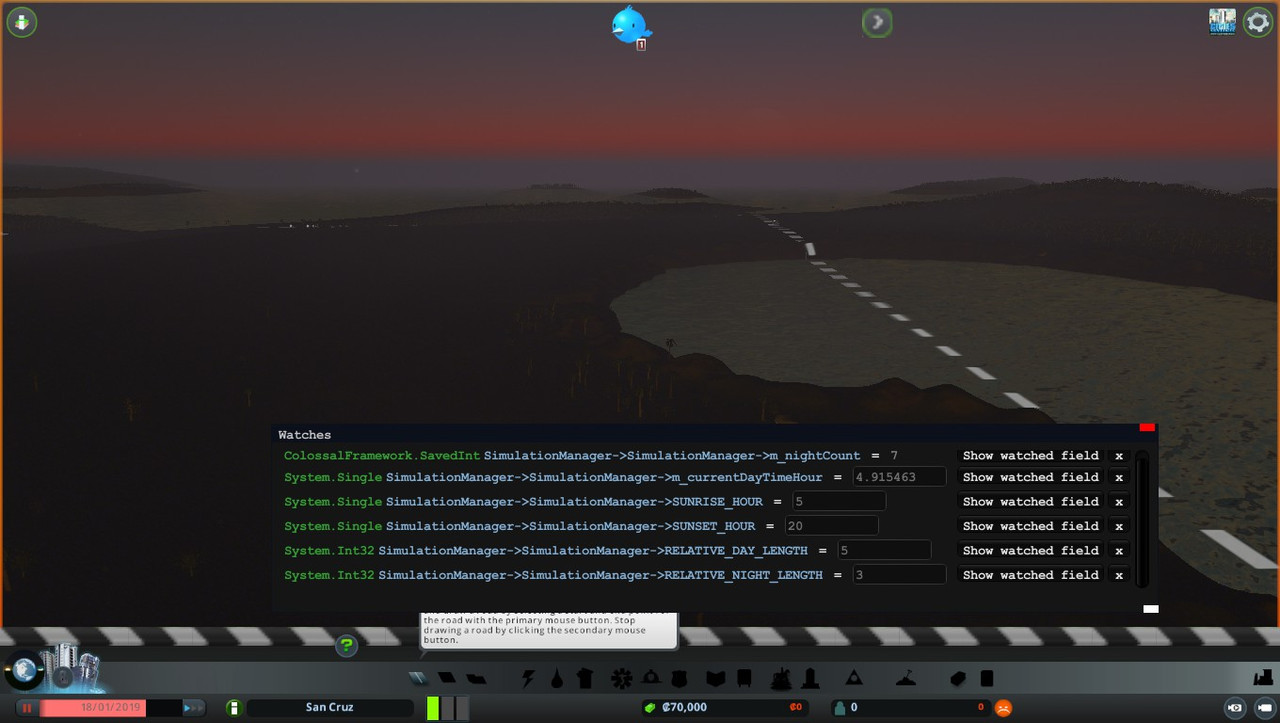The width and height of the screenshot is (1280, 723).
Task: Open the green question mark help
Action: tap(346, 646)
